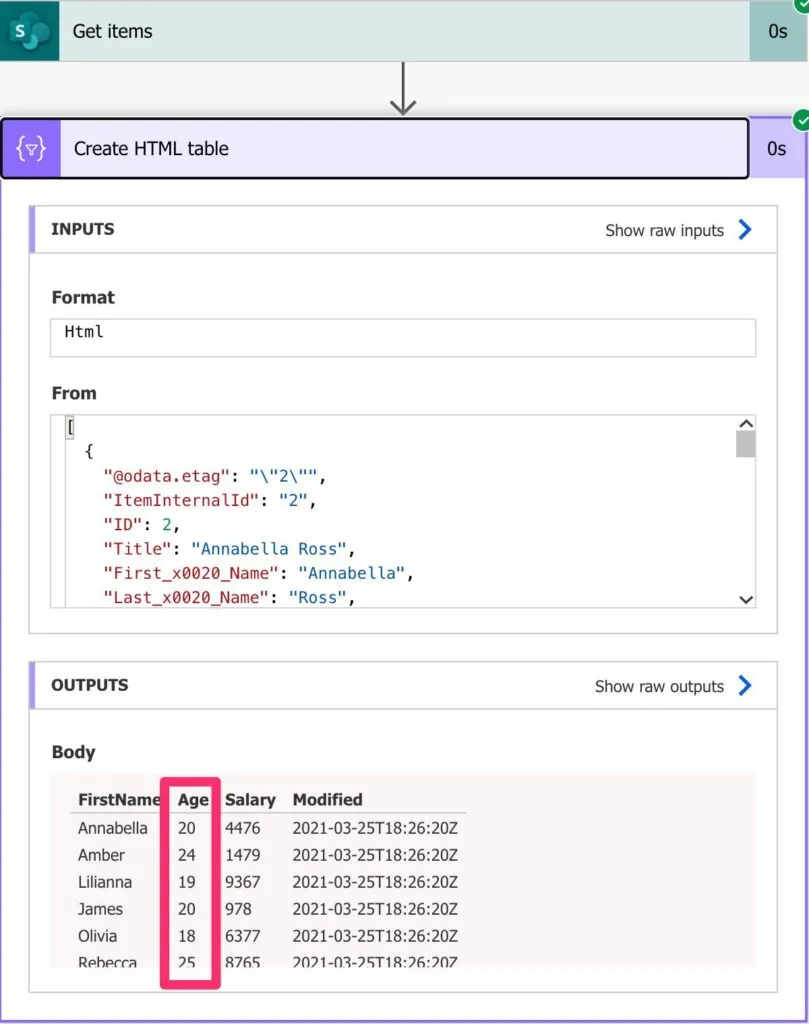Click the Create HTML table 0s duration badge
The image size is (809, 1024).
point(777,149)
